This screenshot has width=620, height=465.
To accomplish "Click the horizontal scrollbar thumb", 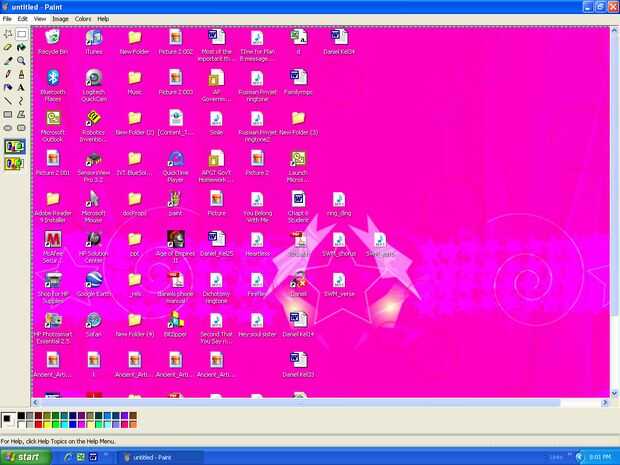I will click(300, 403).
